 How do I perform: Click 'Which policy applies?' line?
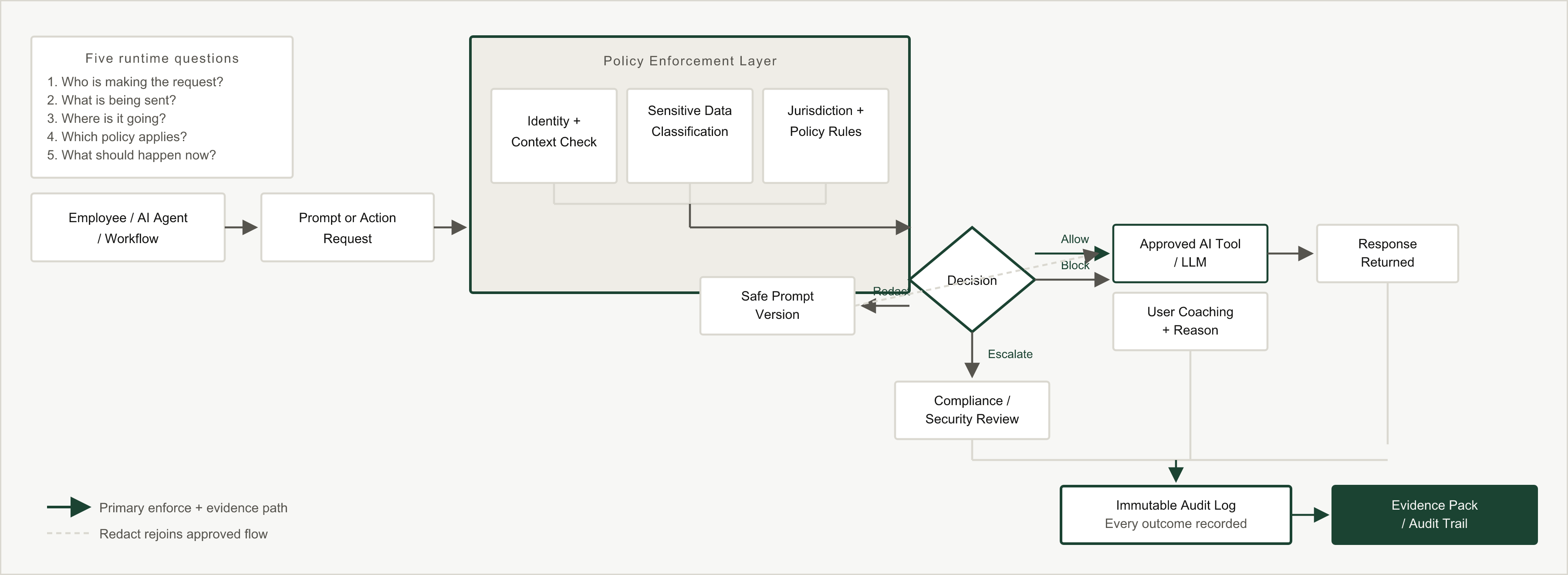[117, 137]
